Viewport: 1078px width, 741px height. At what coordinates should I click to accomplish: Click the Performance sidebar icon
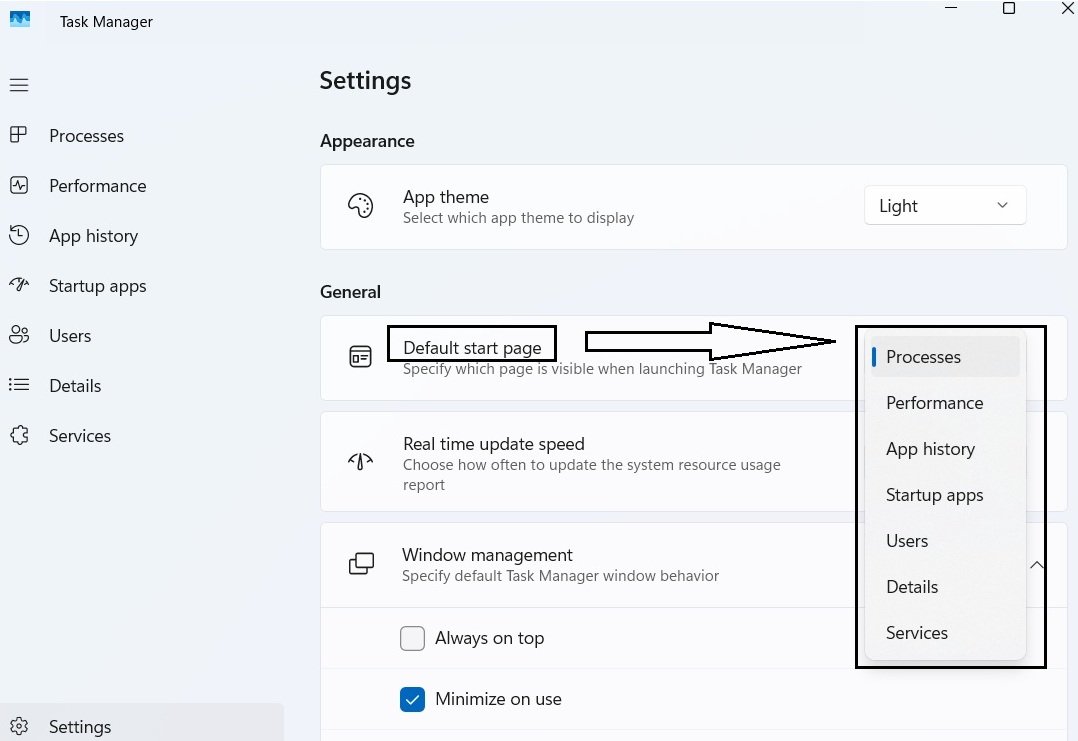coord(19,185)
